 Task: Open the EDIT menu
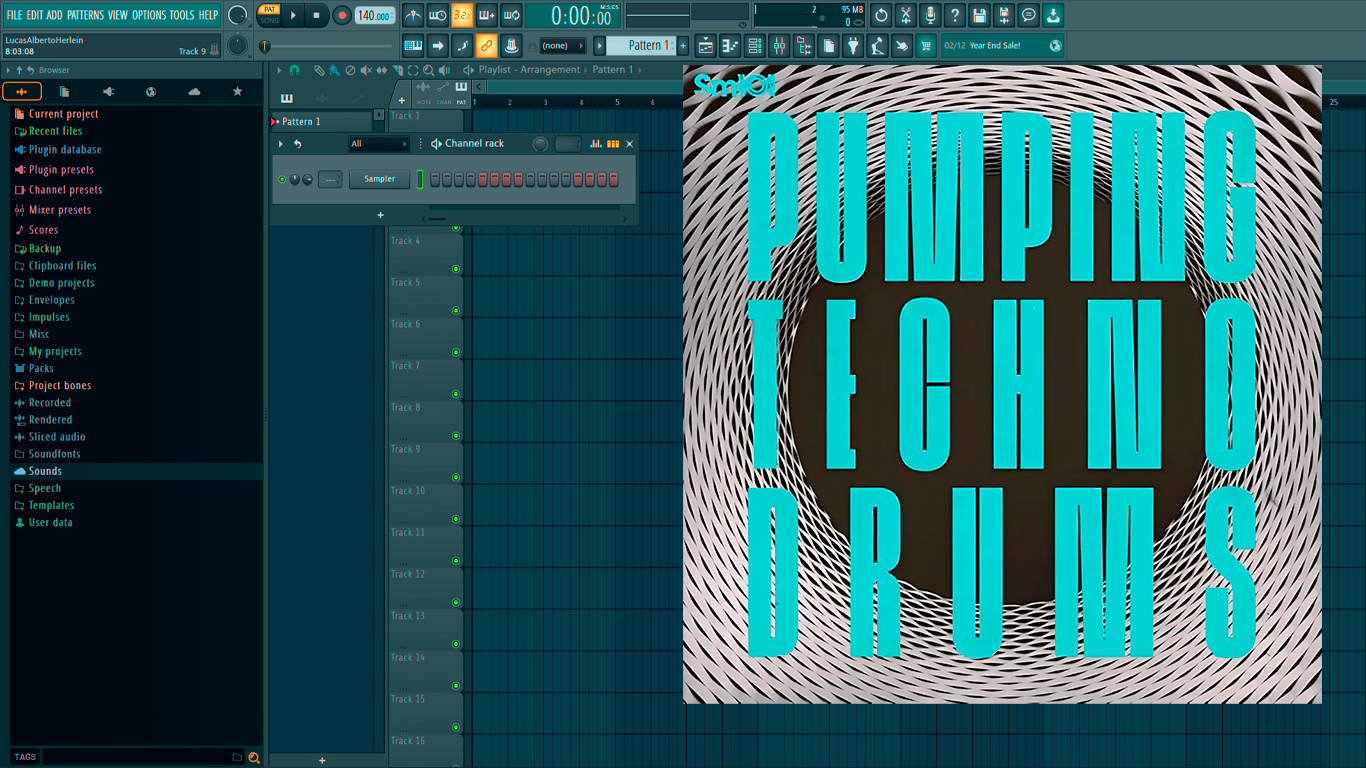pyautogui.click(x=35, y=15)
